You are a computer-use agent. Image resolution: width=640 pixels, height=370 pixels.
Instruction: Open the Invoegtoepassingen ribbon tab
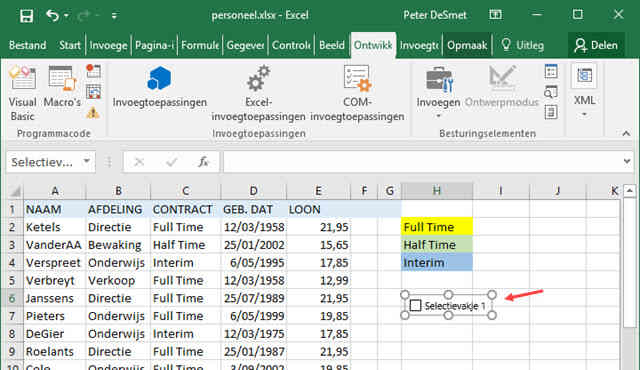419,45
